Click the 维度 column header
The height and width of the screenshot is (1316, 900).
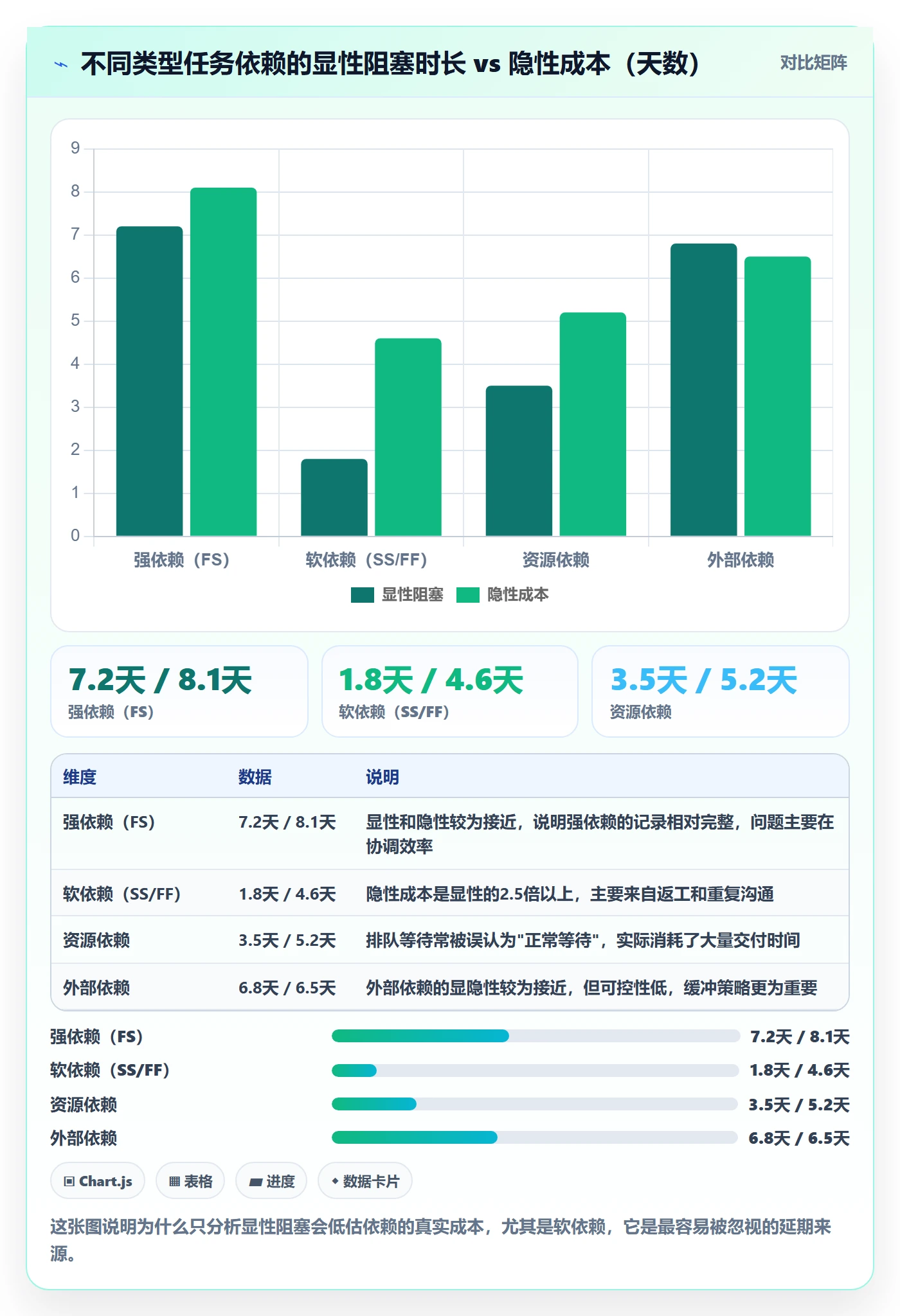click(80, 777)
